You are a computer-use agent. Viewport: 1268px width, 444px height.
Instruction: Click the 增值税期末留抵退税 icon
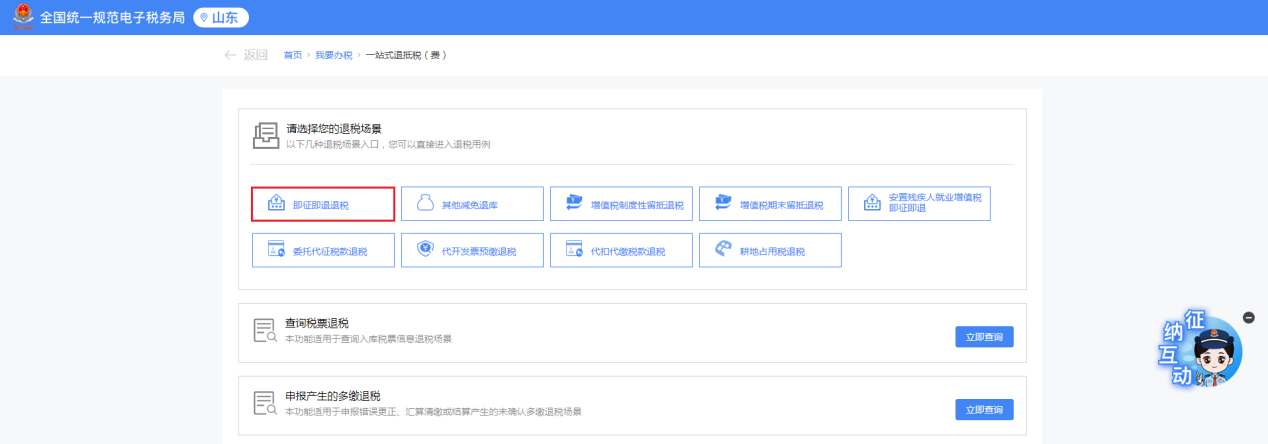723,204
